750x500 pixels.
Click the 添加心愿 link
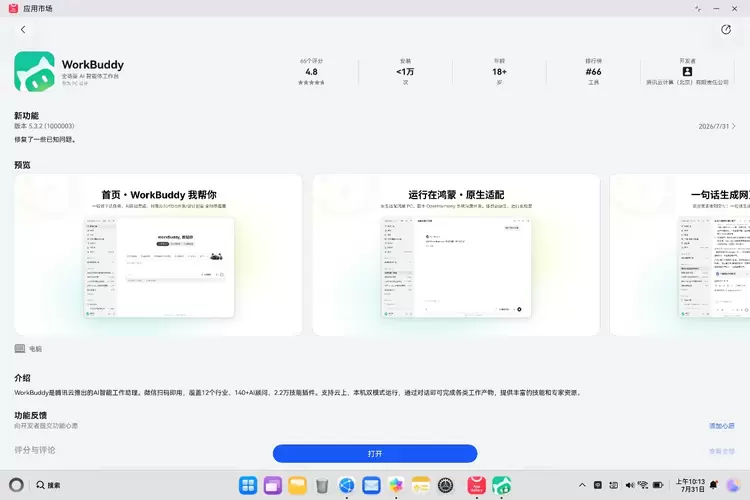point(721,426)
